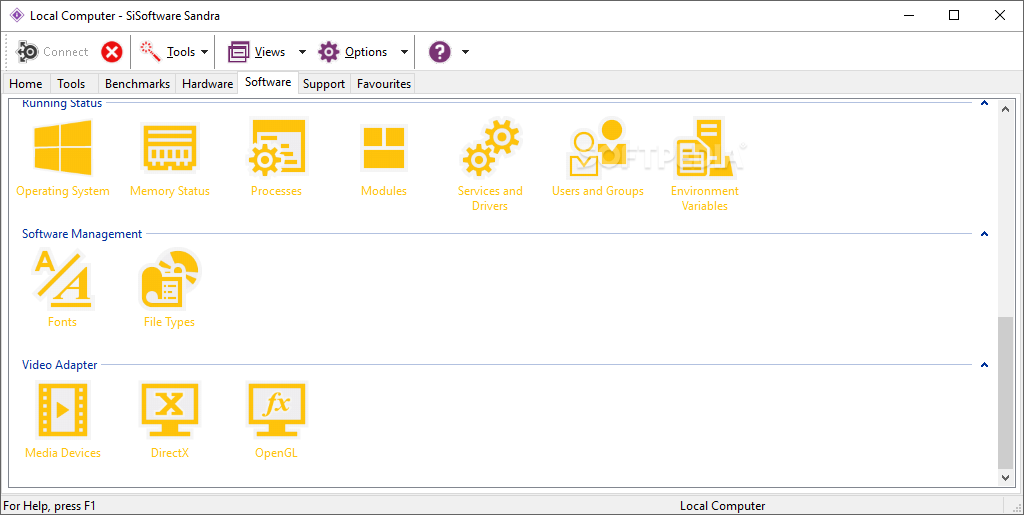Screen dimensions: 1024x515
Task: Click 'Local Computer' in the status bar
Action: coord(722,506)
